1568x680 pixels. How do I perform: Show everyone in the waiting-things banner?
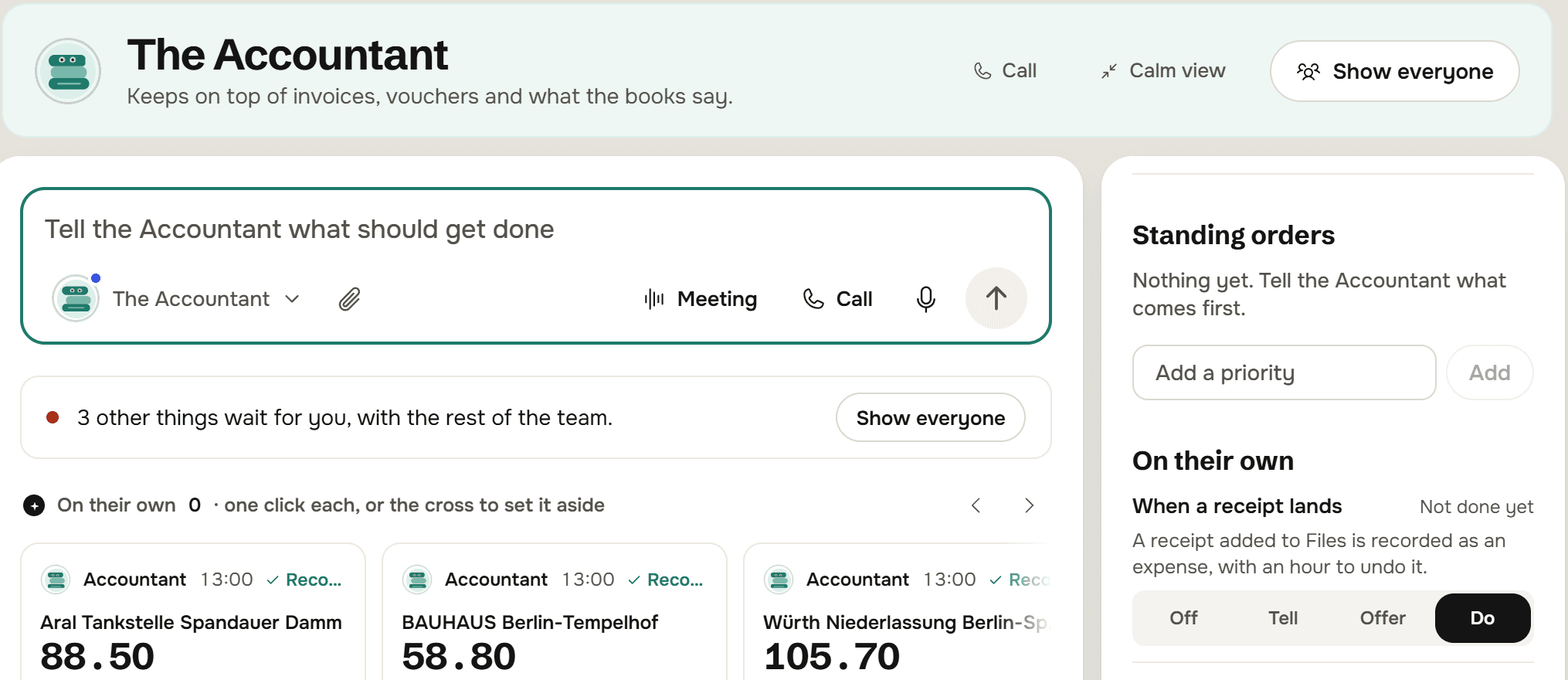(931, 418)
